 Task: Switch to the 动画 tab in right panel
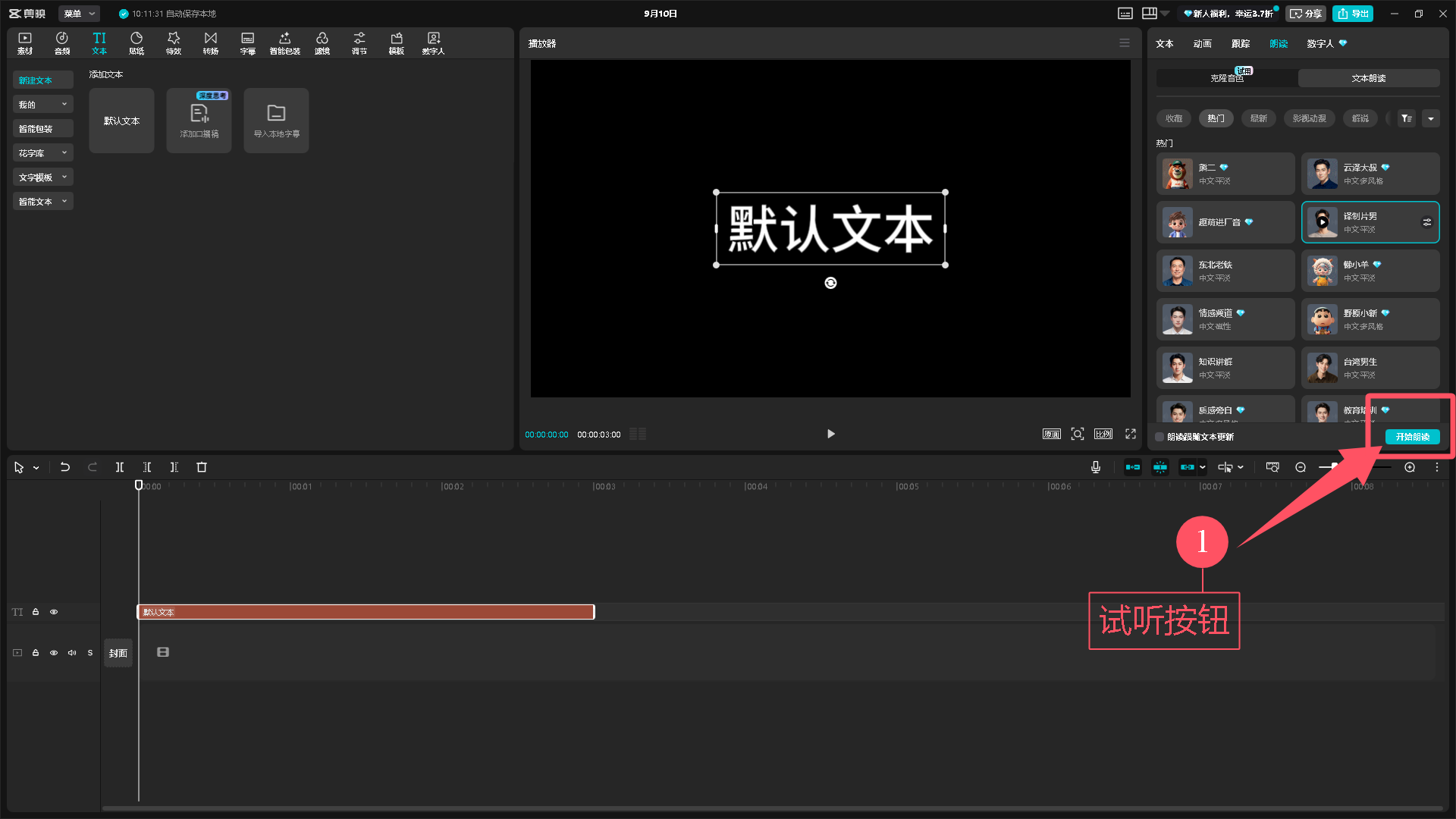pos(1202,44)
